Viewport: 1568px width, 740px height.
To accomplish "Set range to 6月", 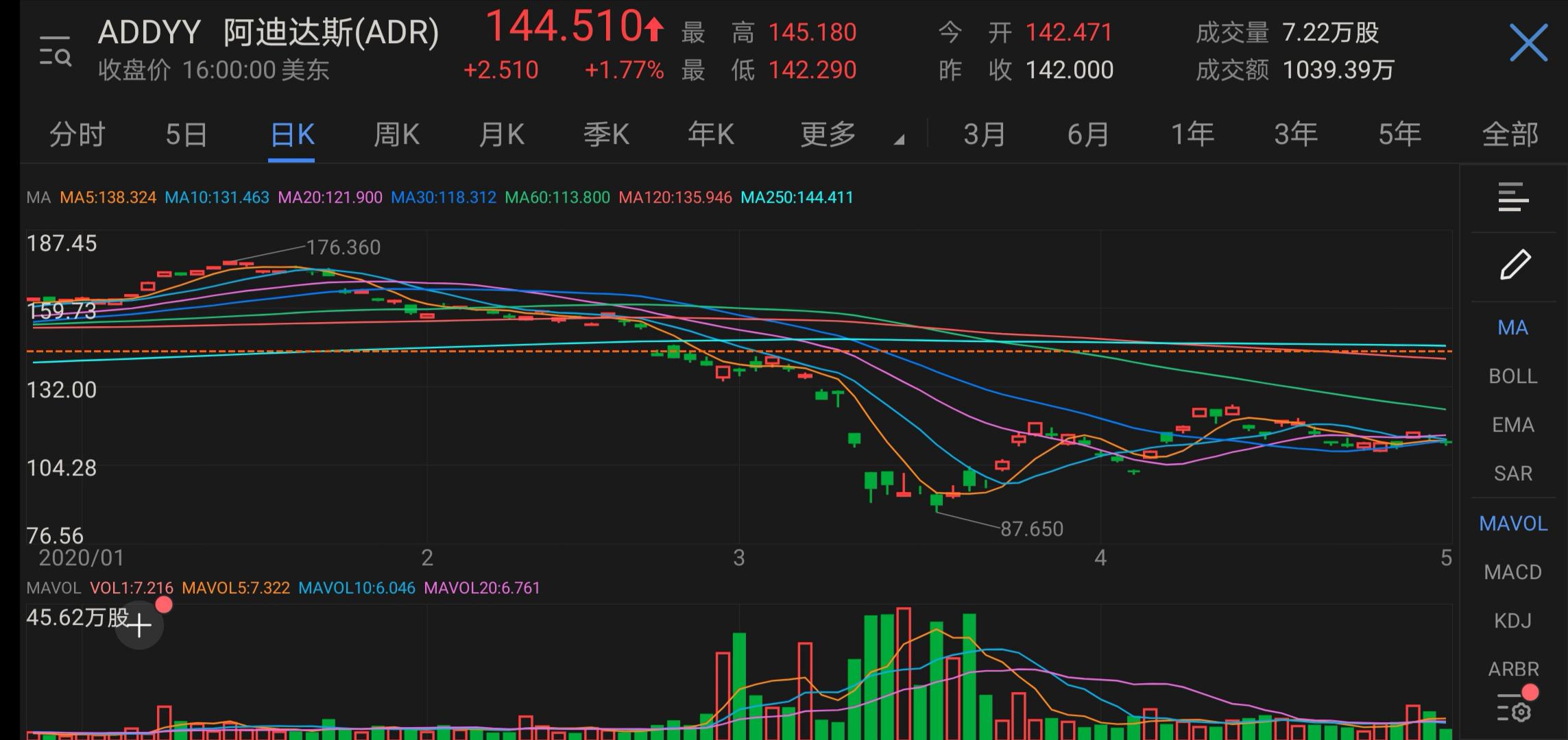I will [x=1088, y=134].
